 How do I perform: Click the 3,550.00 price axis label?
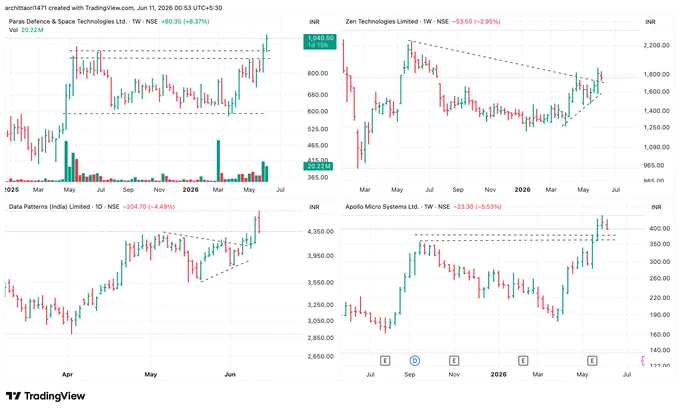(320, 283)
